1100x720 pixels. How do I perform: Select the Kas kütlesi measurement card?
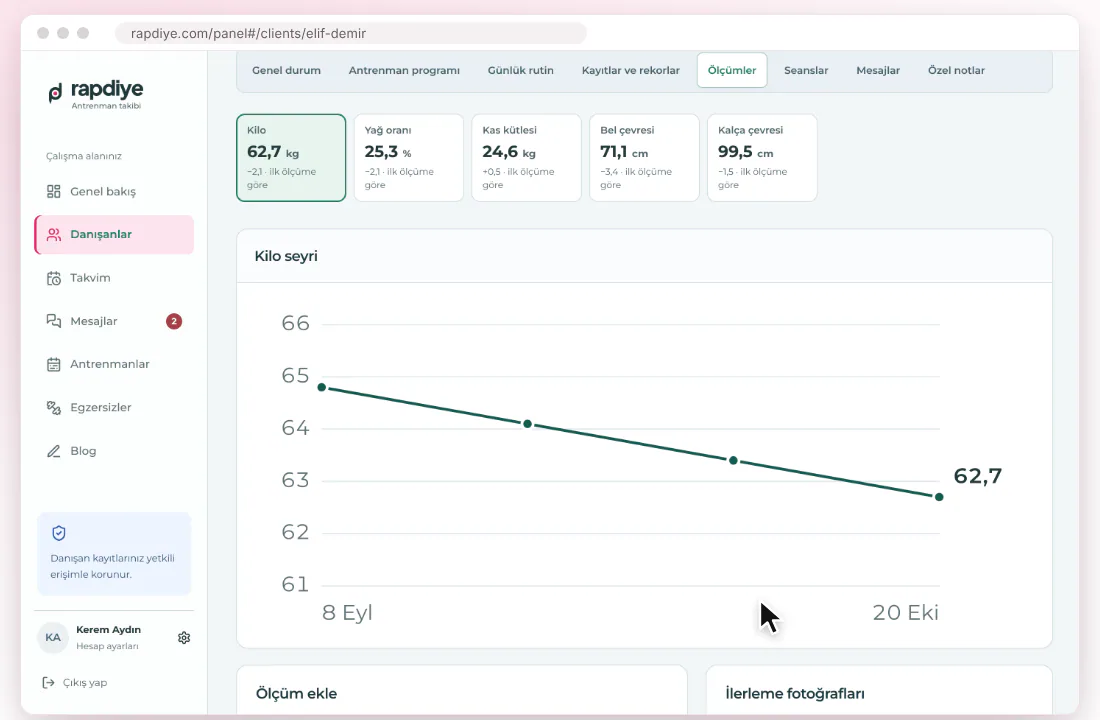[x=527, y=158]
